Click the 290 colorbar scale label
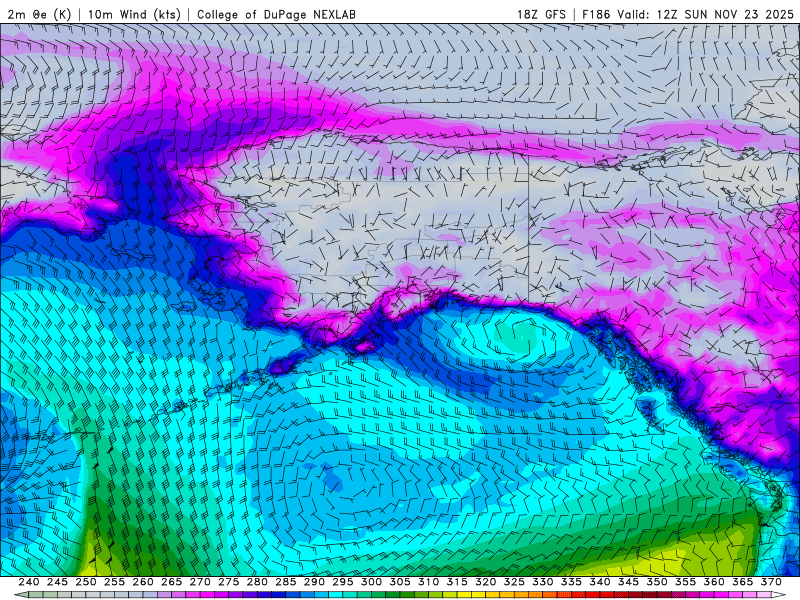This screenshot has width=800, height=600. click(314, 582)
